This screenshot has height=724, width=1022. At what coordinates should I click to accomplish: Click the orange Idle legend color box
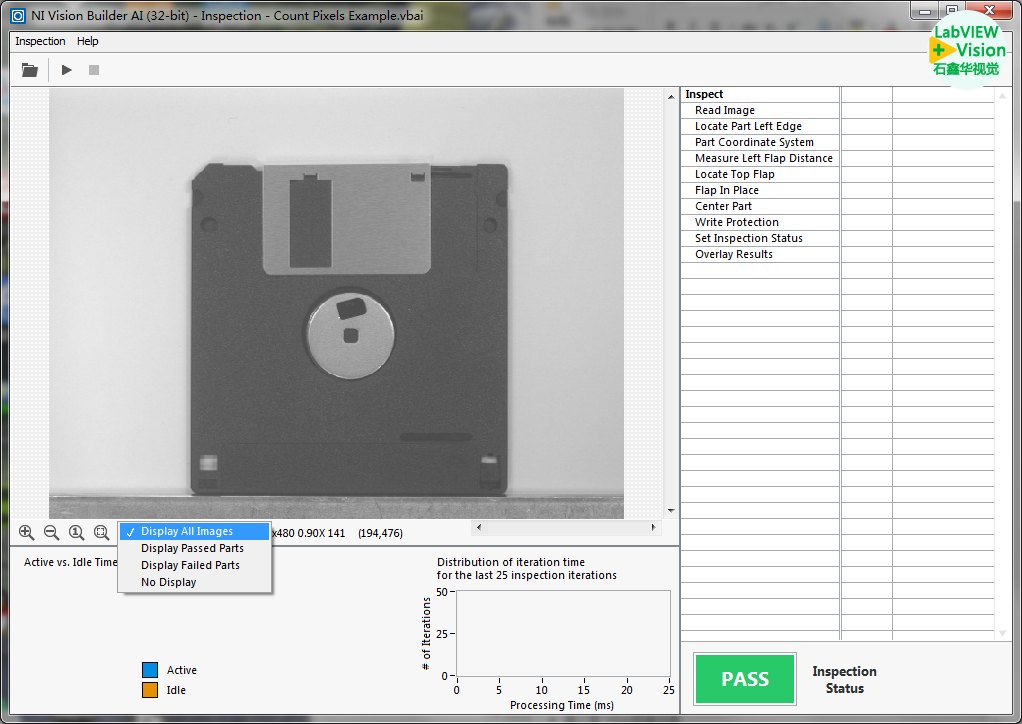150,690
